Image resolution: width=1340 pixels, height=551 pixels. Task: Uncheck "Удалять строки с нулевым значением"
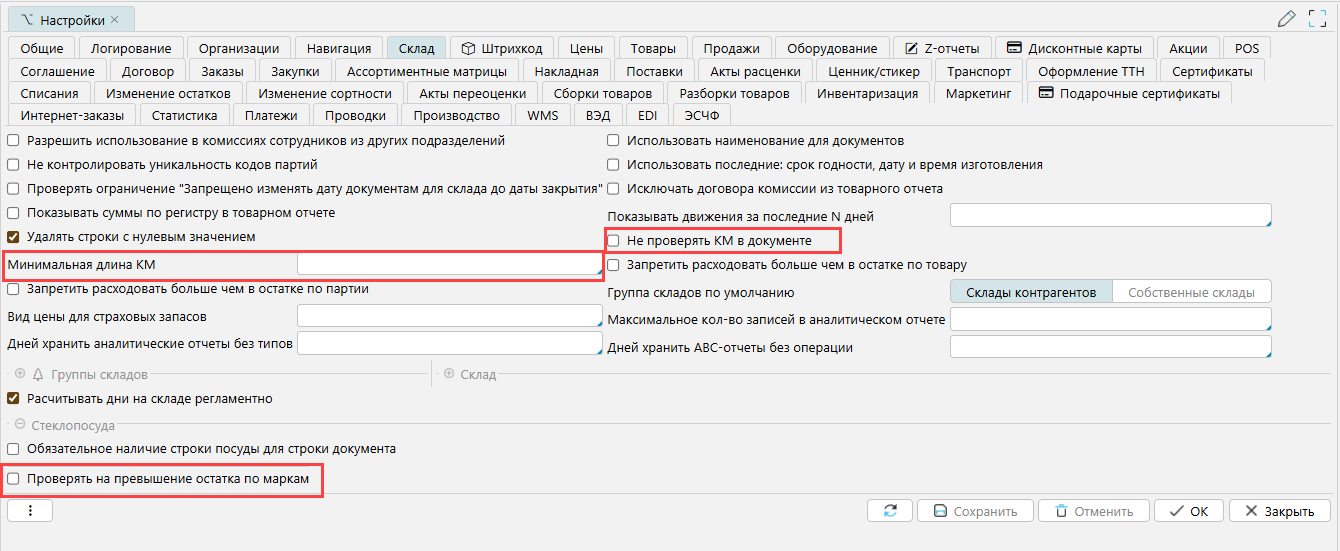(x=14, y=237)
